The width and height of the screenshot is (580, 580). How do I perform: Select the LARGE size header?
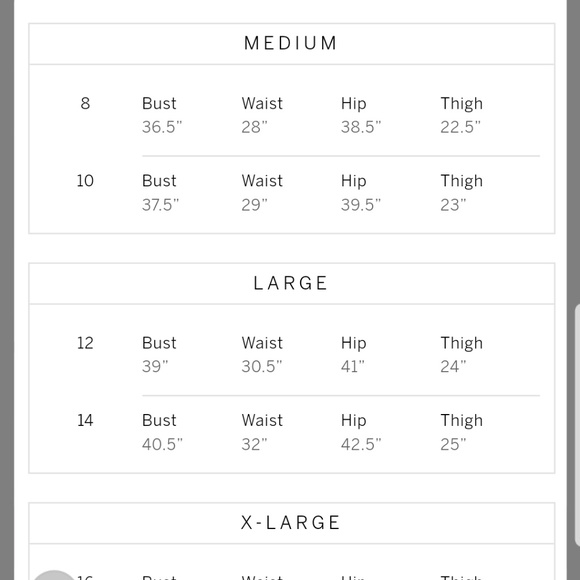coord(291,283)
